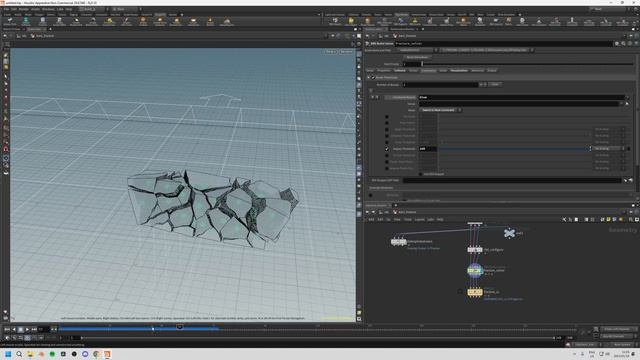Open the operator chooser beside the DOP path field
640x360 pixels.
coord(625,180)
